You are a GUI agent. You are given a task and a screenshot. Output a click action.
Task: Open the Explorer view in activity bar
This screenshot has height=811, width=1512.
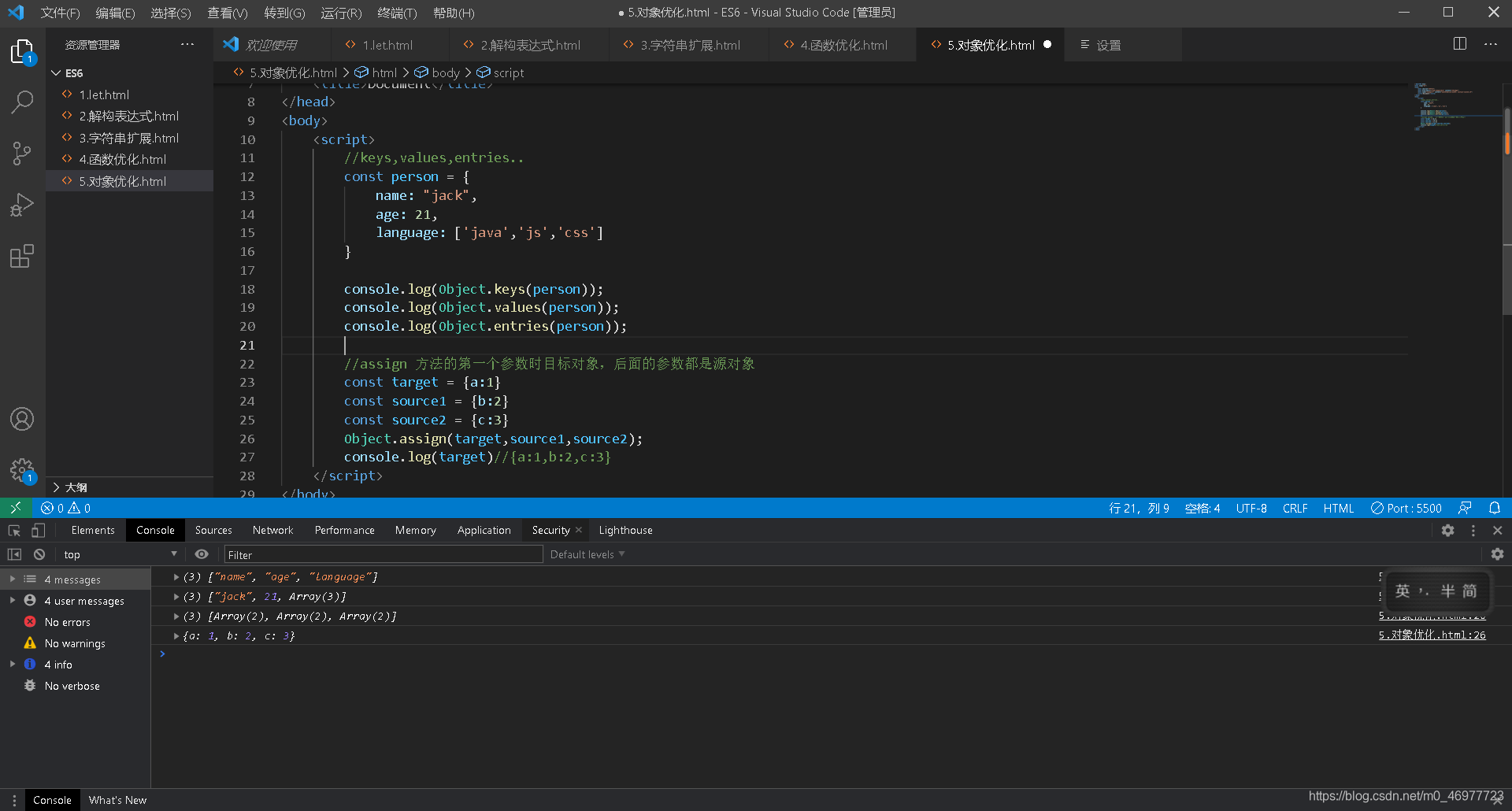[x=22, y=52]
